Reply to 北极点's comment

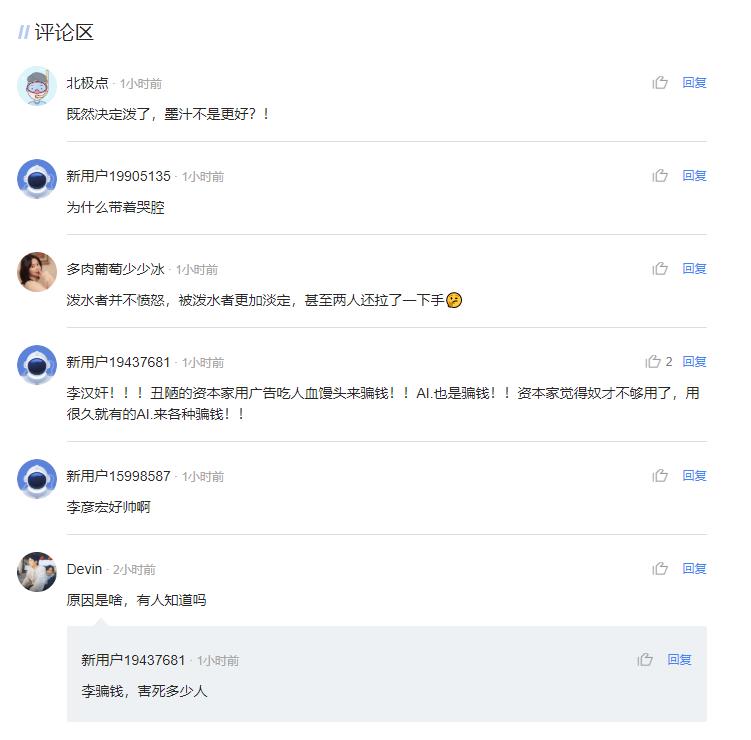(x=694, y=83)
